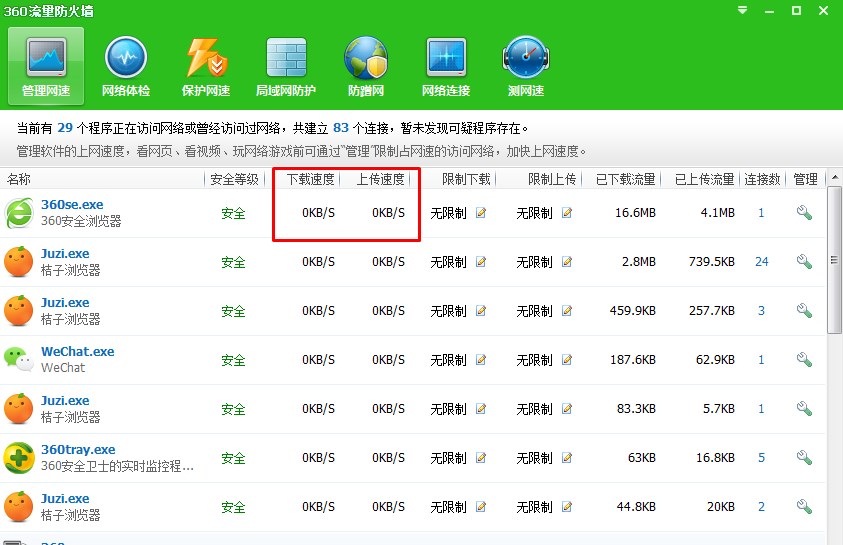The height and width of the screenshot is (545, 843).
Task: Click the list scrollbar up arrow
Action: pos(834,177)
